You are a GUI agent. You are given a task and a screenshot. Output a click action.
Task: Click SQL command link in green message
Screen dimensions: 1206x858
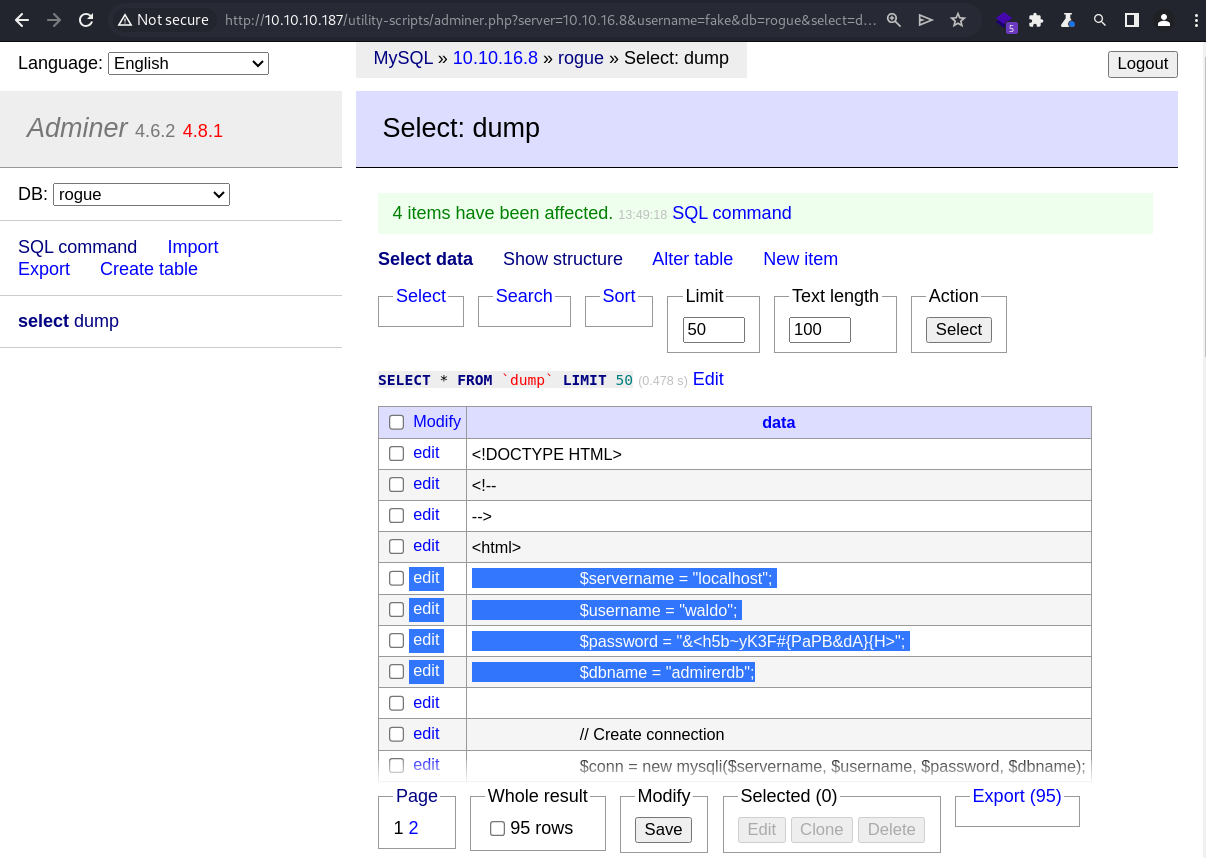point(732,213)
